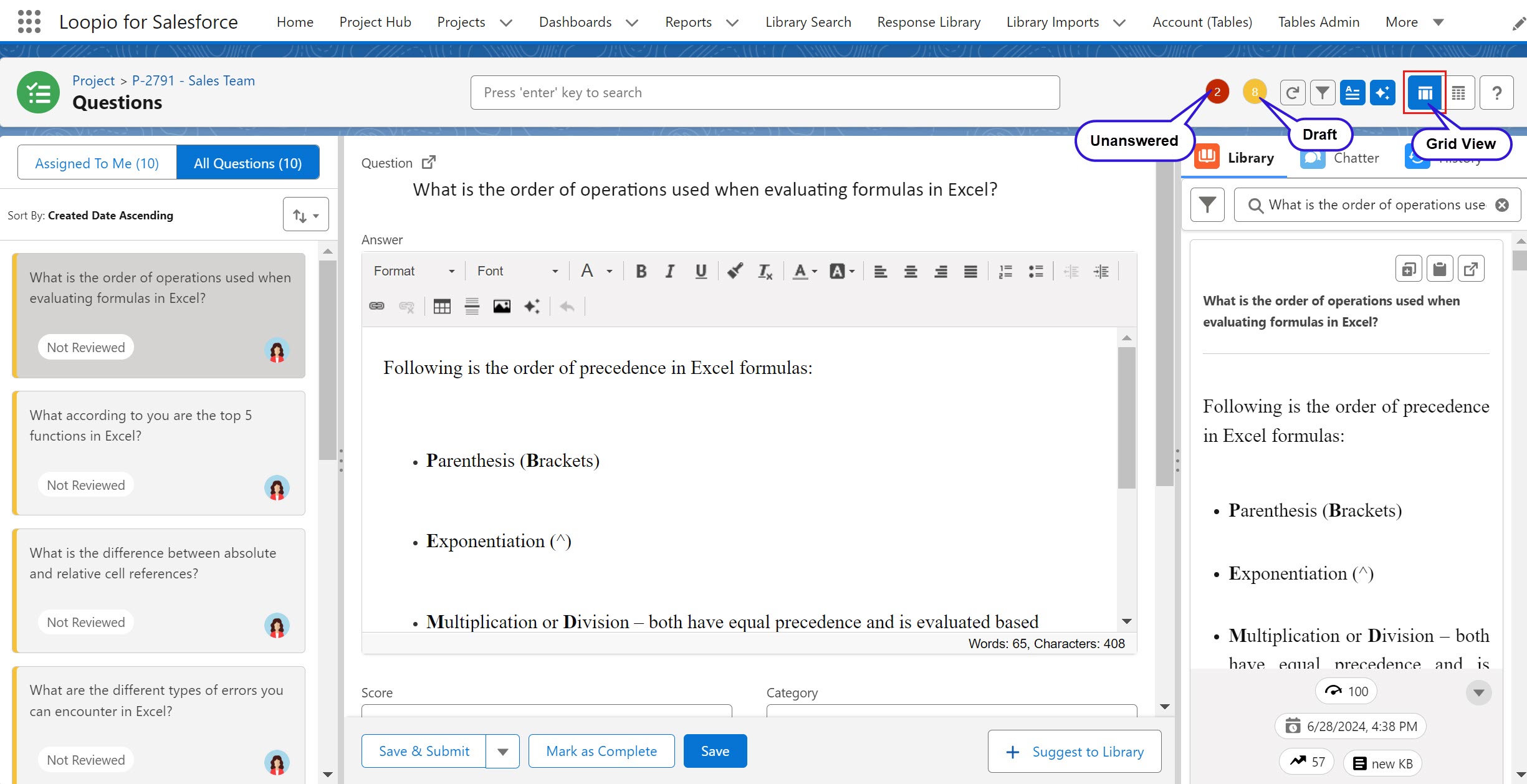This screenshot has height=784, width=1527.
Task: Expand library entry details arrow
Action: click(1478, 692)
